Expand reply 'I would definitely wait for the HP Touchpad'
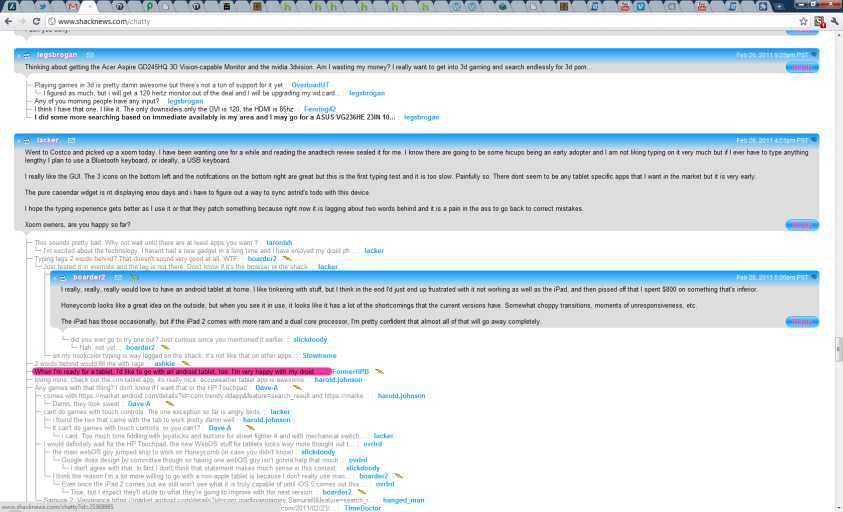This screenshot has width=843, height=512. click(x=199, y=444)
